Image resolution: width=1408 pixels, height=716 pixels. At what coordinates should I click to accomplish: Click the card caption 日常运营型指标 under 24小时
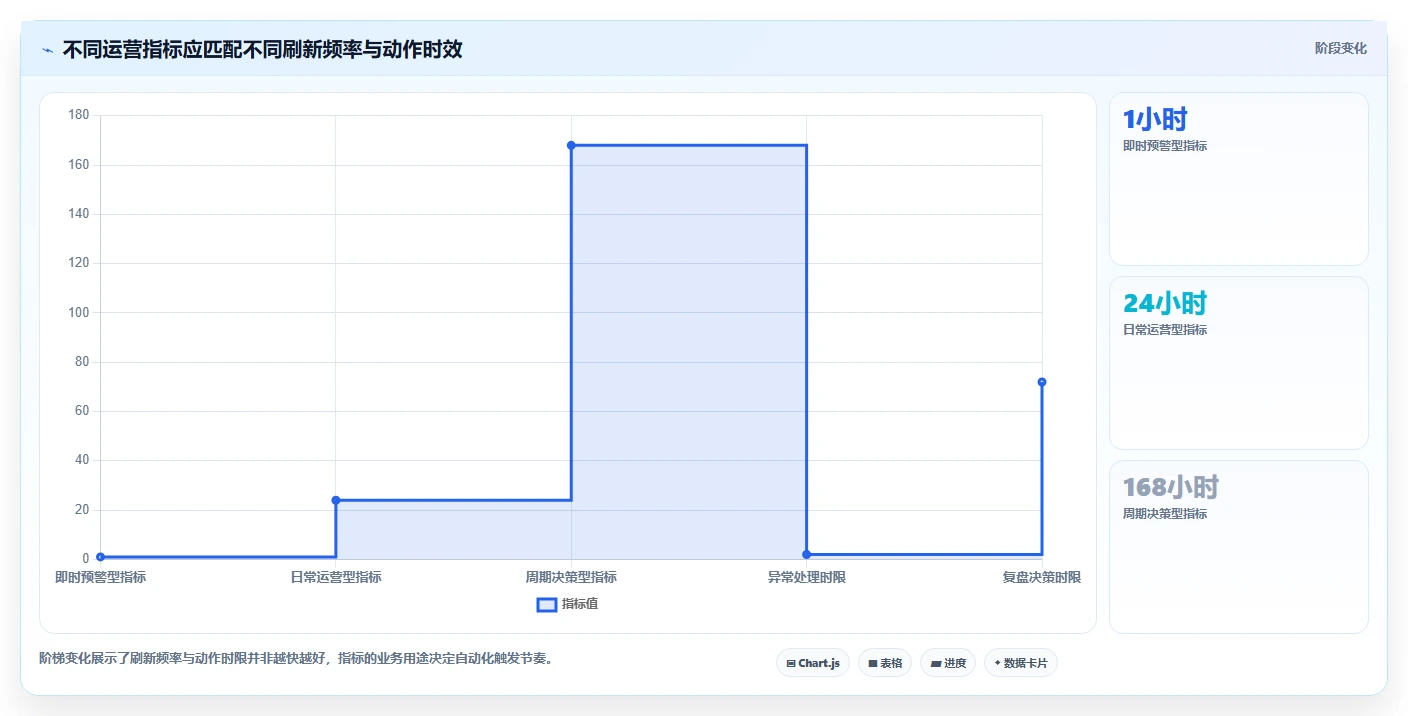[x=1165, y=330]
